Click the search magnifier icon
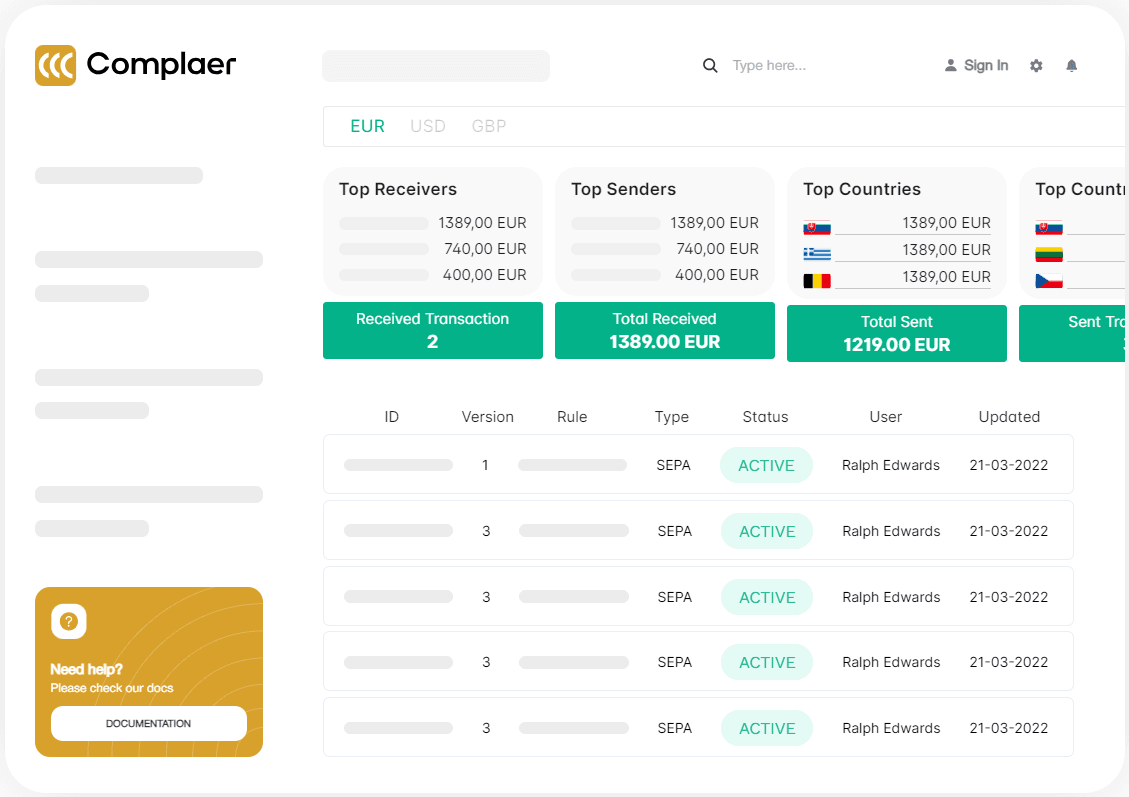 click(x=710, y=66)
